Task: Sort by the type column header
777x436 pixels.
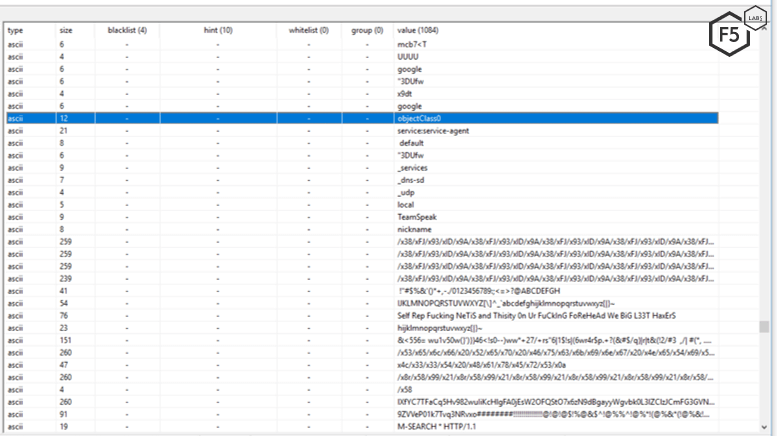Action: [x=15, y=31]
